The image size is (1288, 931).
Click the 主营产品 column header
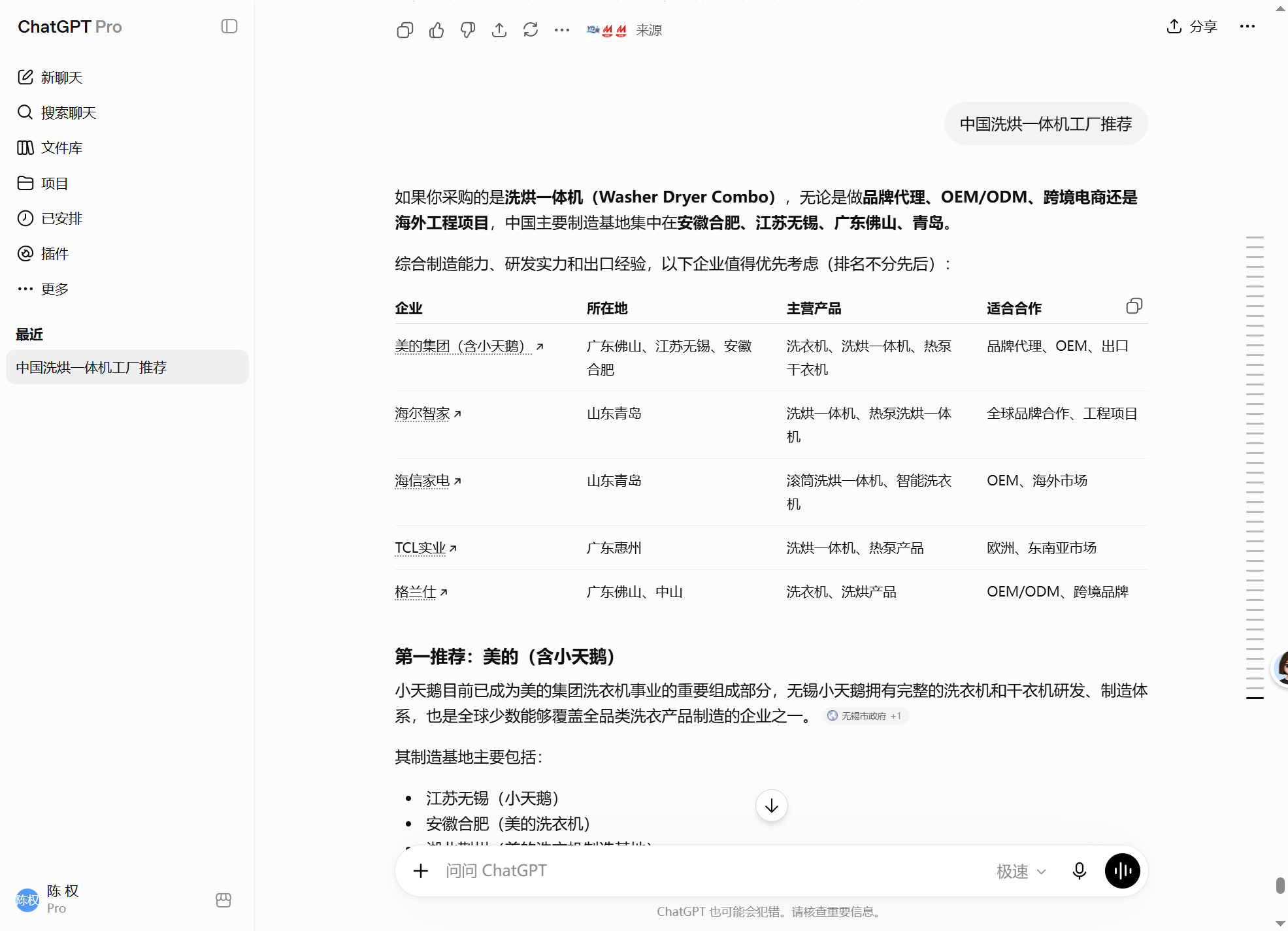pos(814,308)
